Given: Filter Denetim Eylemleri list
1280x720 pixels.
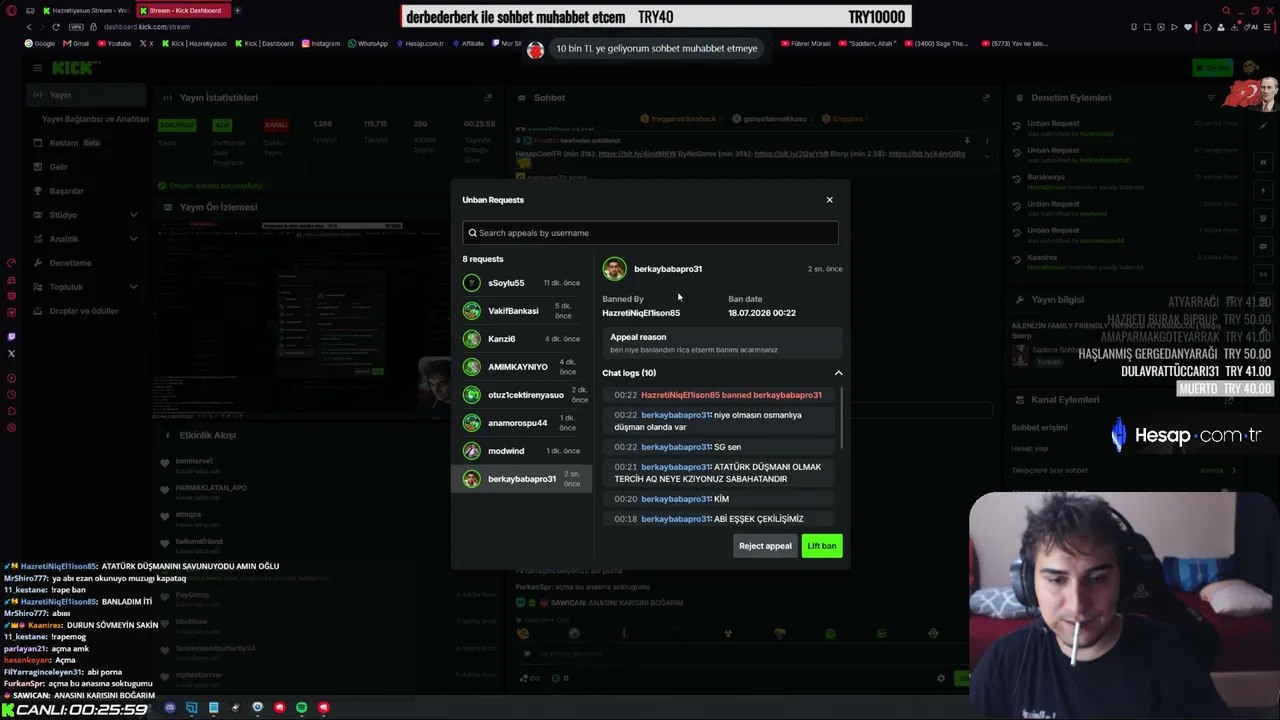Looking at the screenshot, I should pyautogui.click(x=1211, y=98).
